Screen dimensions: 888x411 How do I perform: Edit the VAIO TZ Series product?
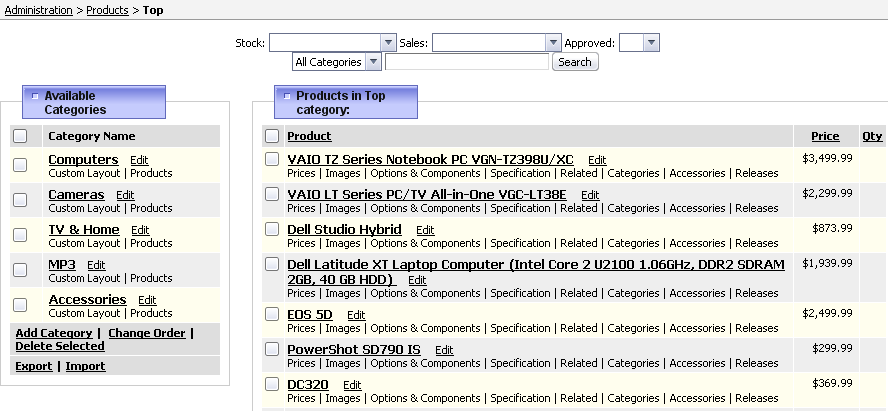pos(597,160)
